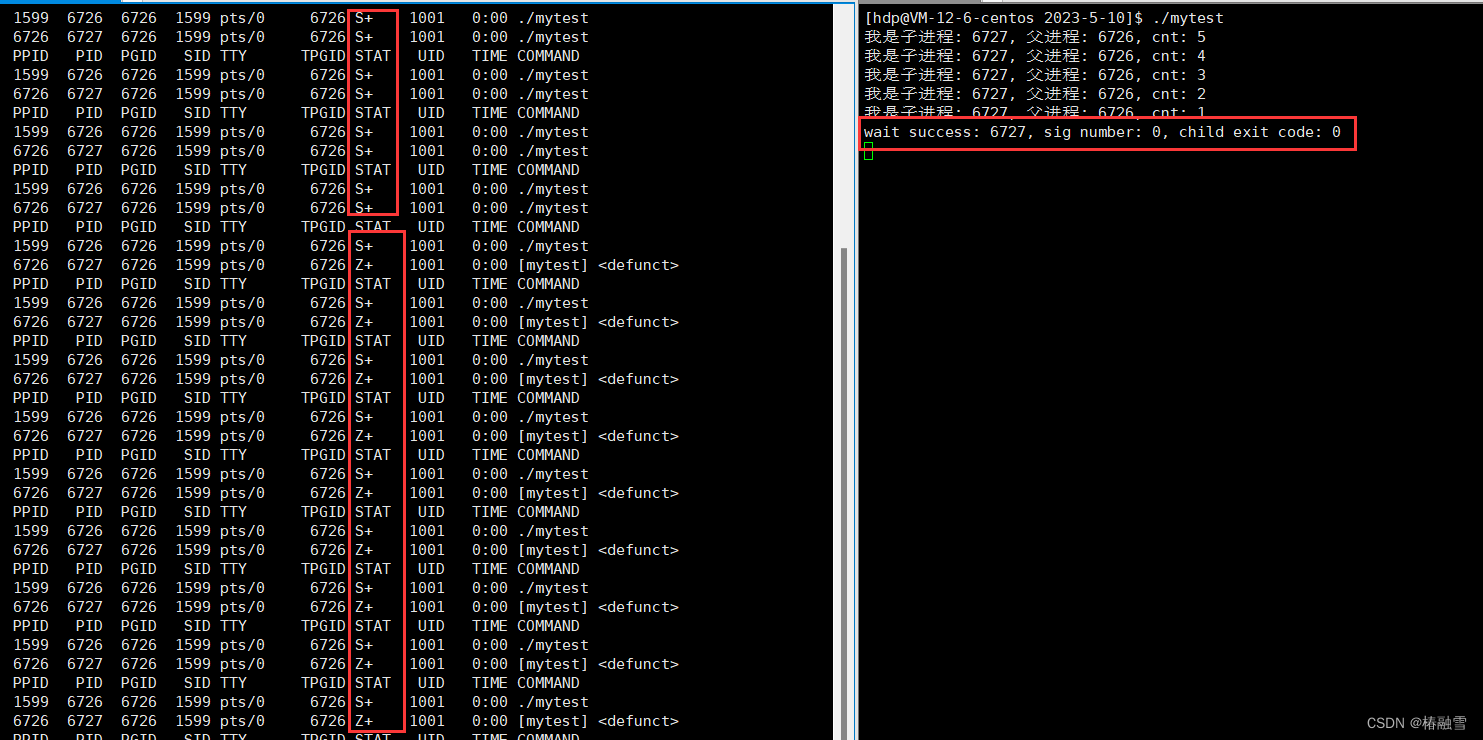Screen dimensions: 1483x740
Task: Click the child output line ending cnt: 5
Action: click(1035, 37)
